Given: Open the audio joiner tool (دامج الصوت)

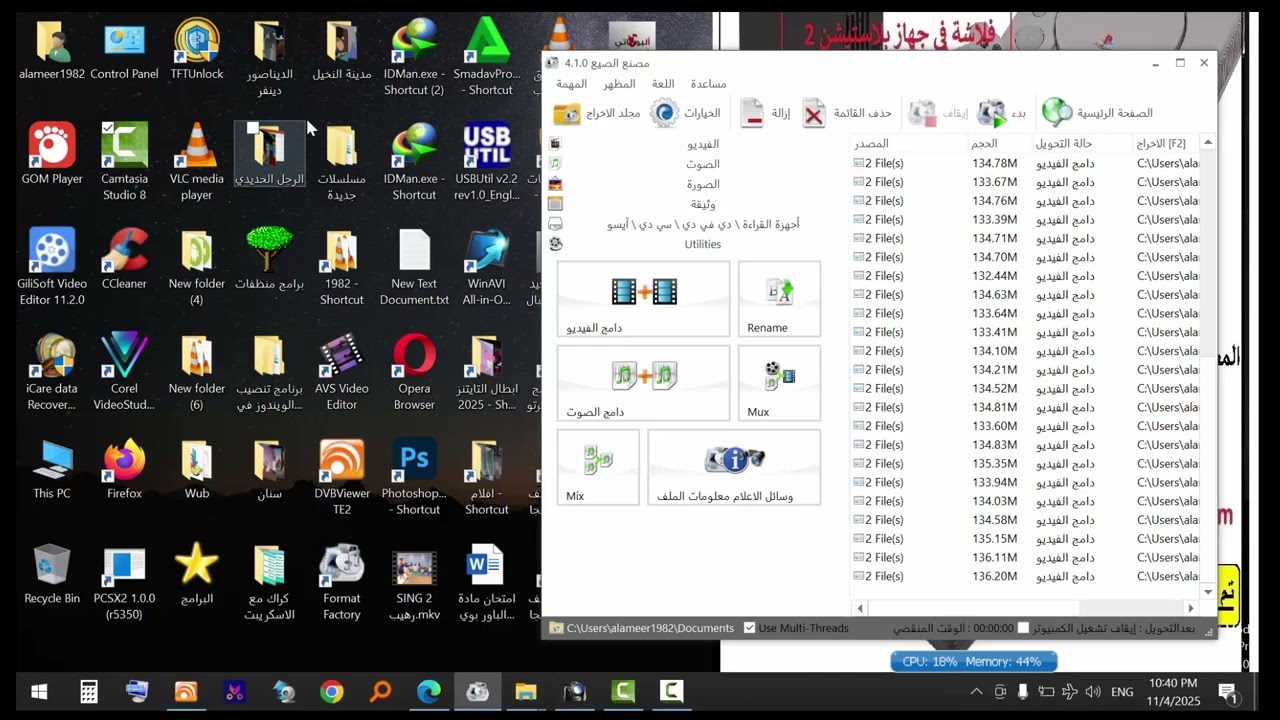Looking at the screenshot, I should 643,383.
